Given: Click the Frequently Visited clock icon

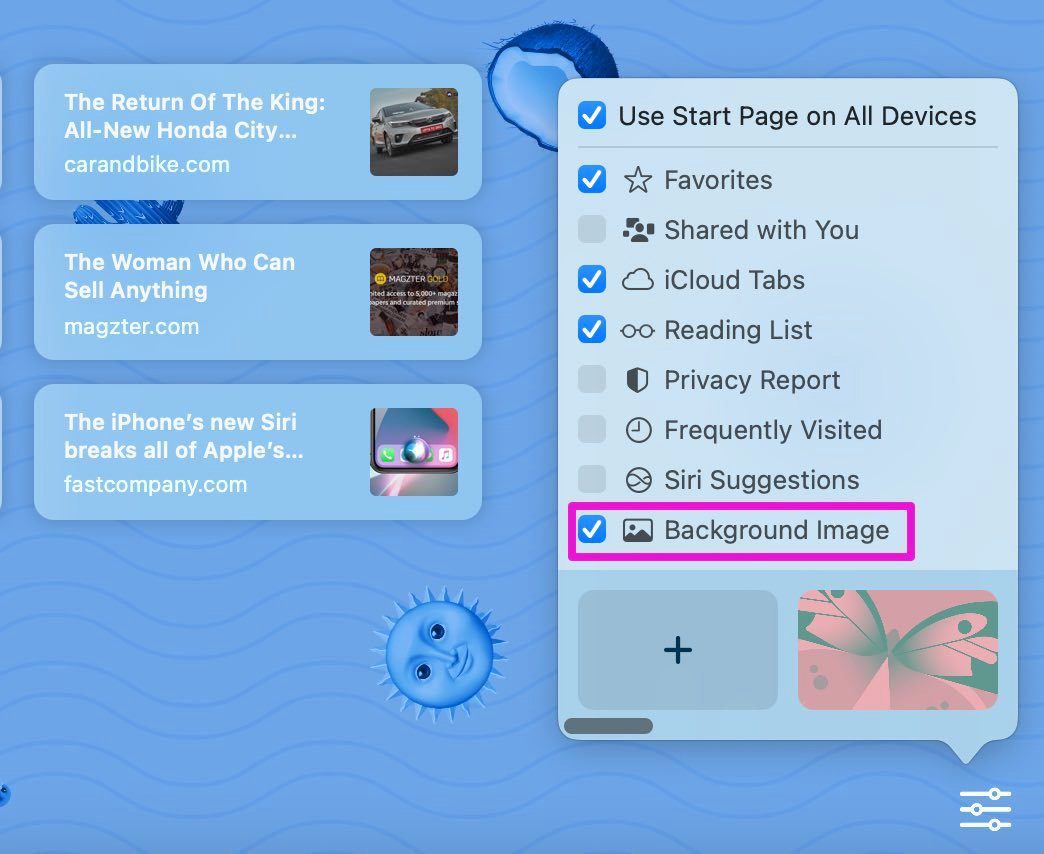Looking at the screenshot, I should 638,430.
